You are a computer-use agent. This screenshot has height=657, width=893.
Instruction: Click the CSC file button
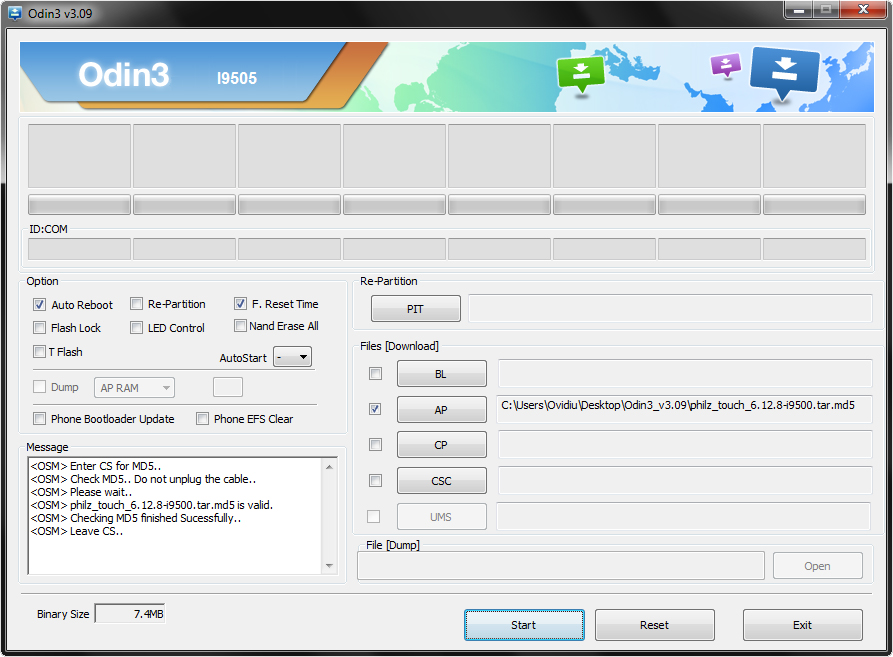(x=441, y=481)
